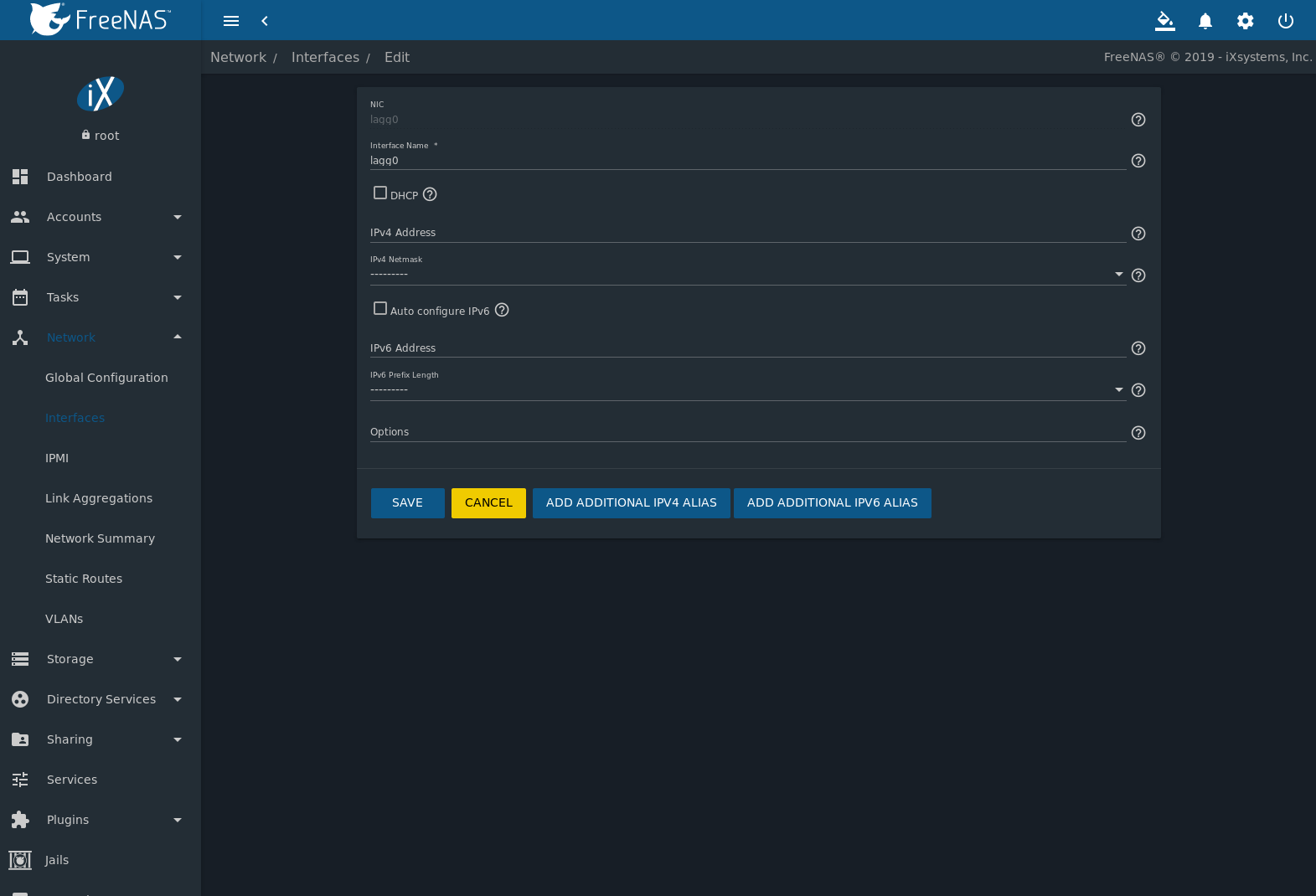The width and height of the screenshot is (1316, 896).
Task: Click the Network topology icon
Action: (x=20, y=337)
